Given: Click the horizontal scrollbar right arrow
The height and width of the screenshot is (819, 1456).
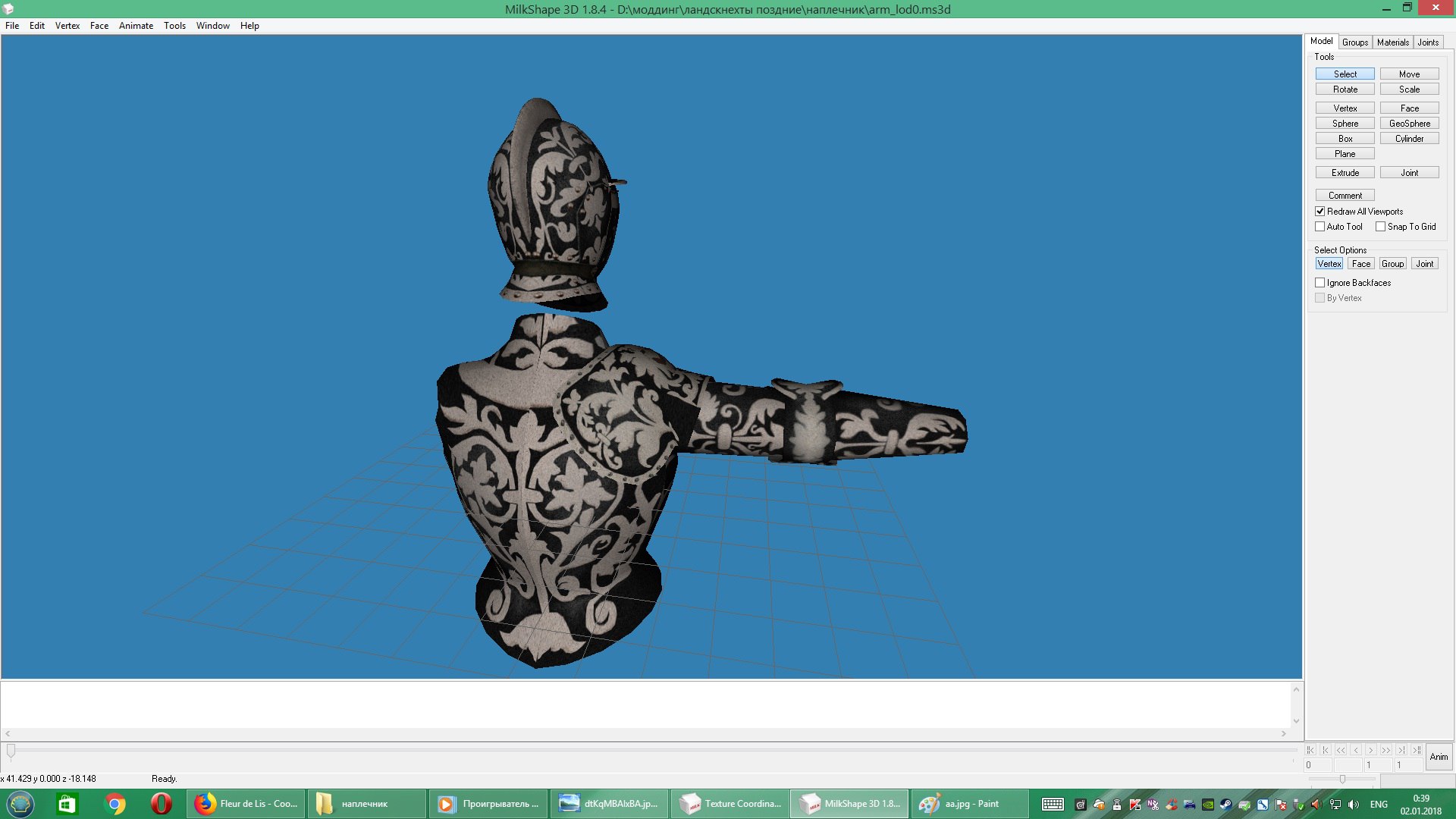Looking at the screenshot, I should click(1284, 734).
